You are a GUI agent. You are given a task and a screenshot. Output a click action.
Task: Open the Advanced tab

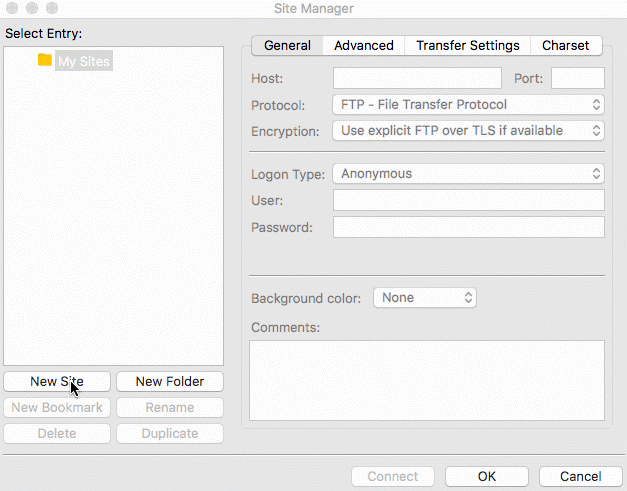click(364, 46)
